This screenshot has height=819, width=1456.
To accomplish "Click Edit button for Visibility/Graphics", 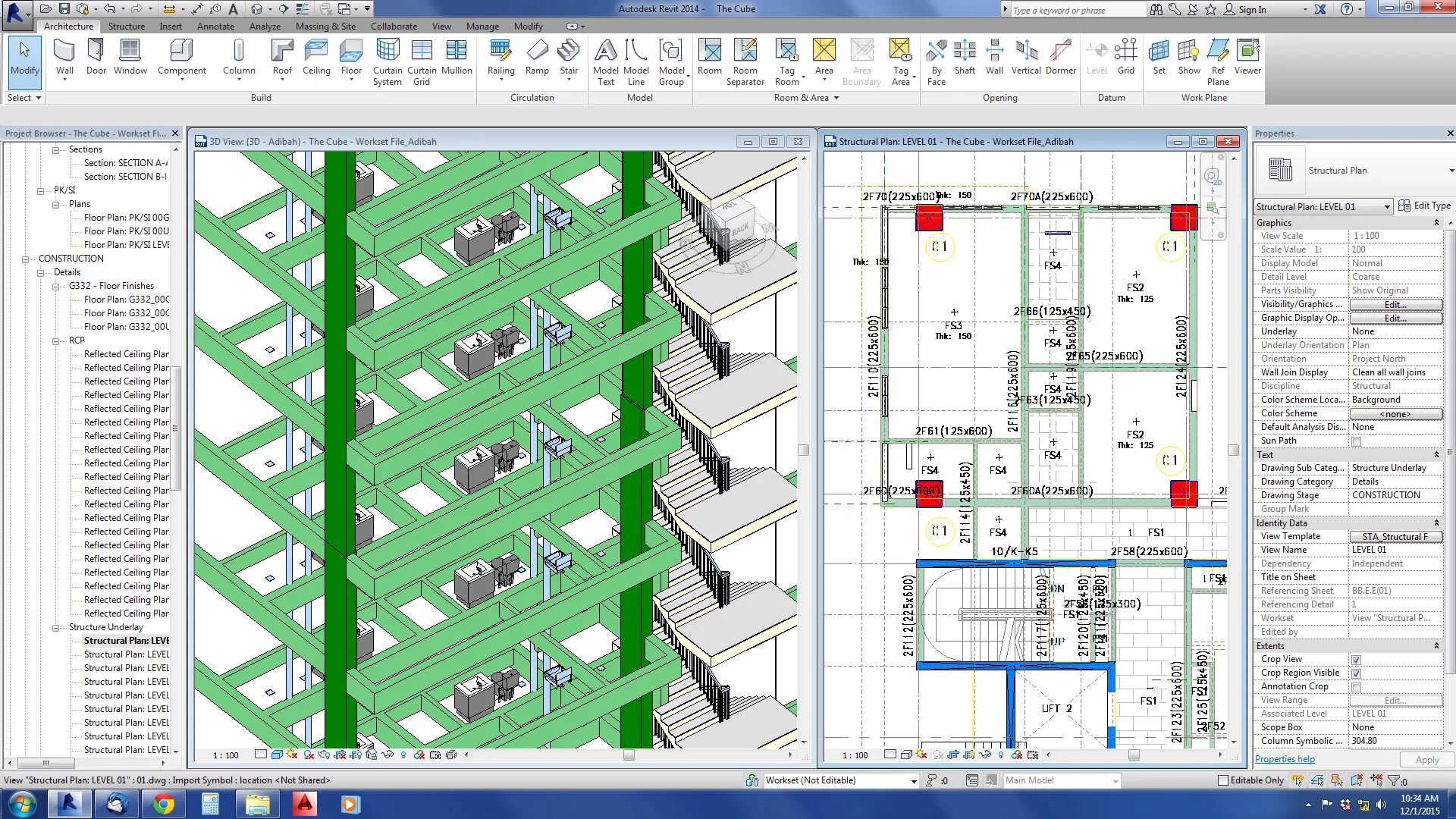I will 1395,305.
